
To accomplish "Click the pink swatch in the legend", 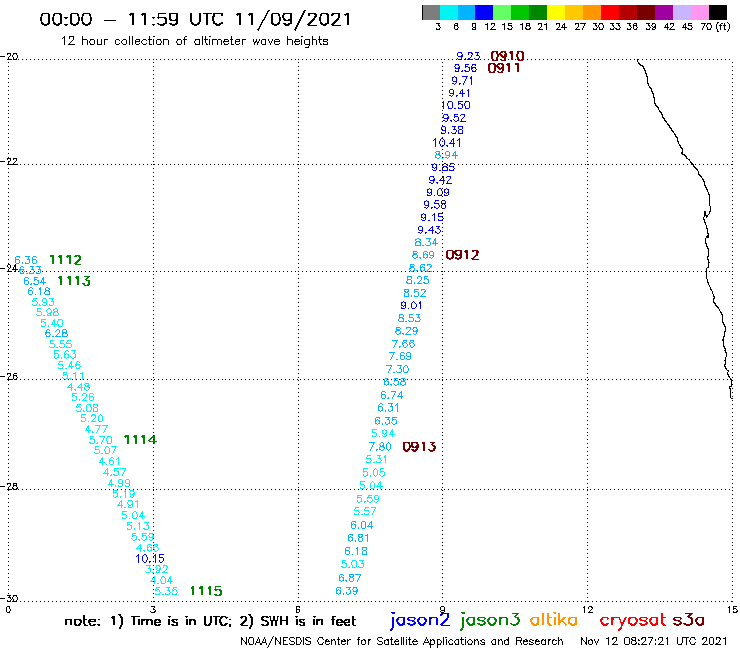I will pos(699,12).
